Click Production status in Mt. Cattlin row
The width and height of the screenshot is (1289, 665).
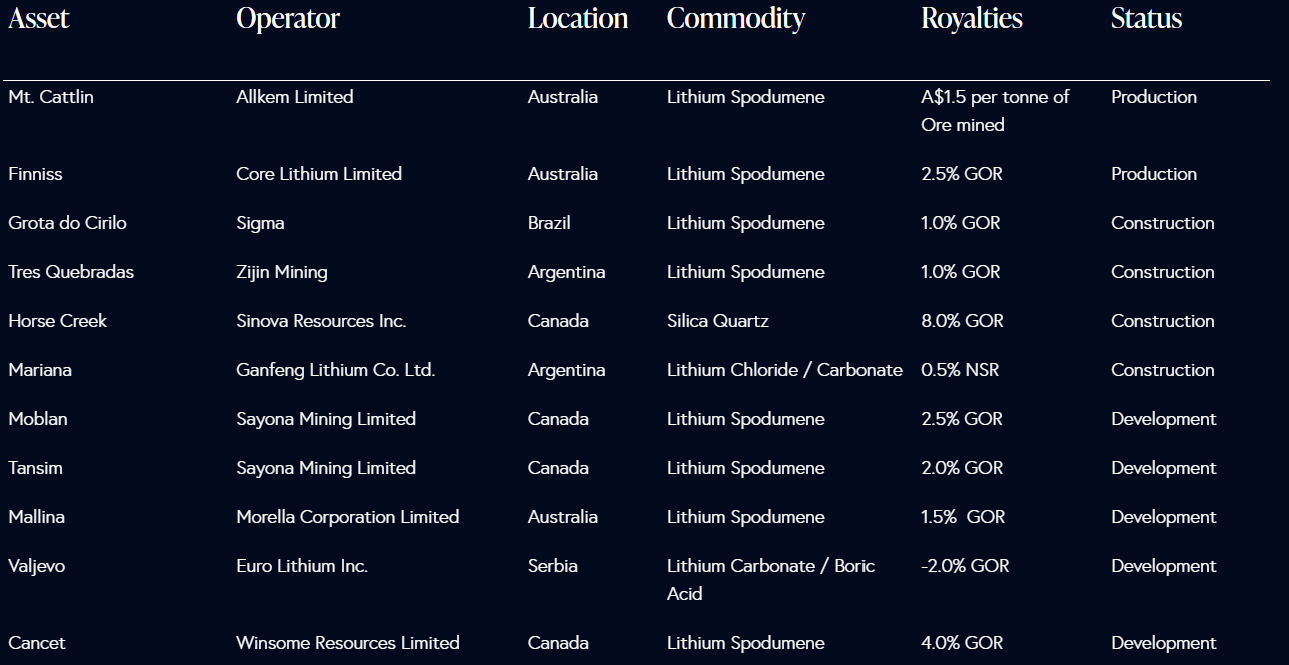(x=1154, y=97)
